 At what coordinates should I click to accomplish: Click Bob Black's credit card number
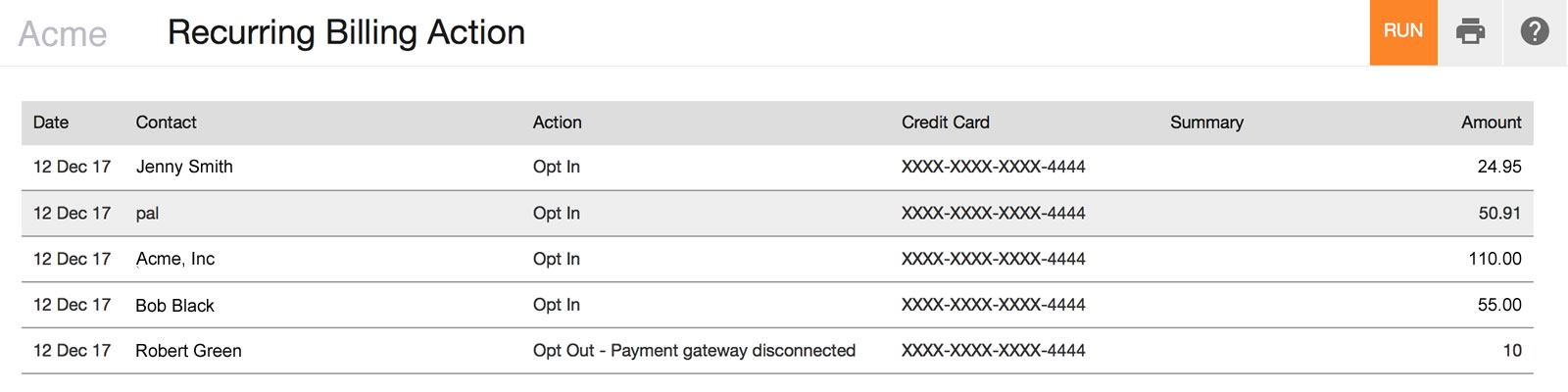point(993,305)
